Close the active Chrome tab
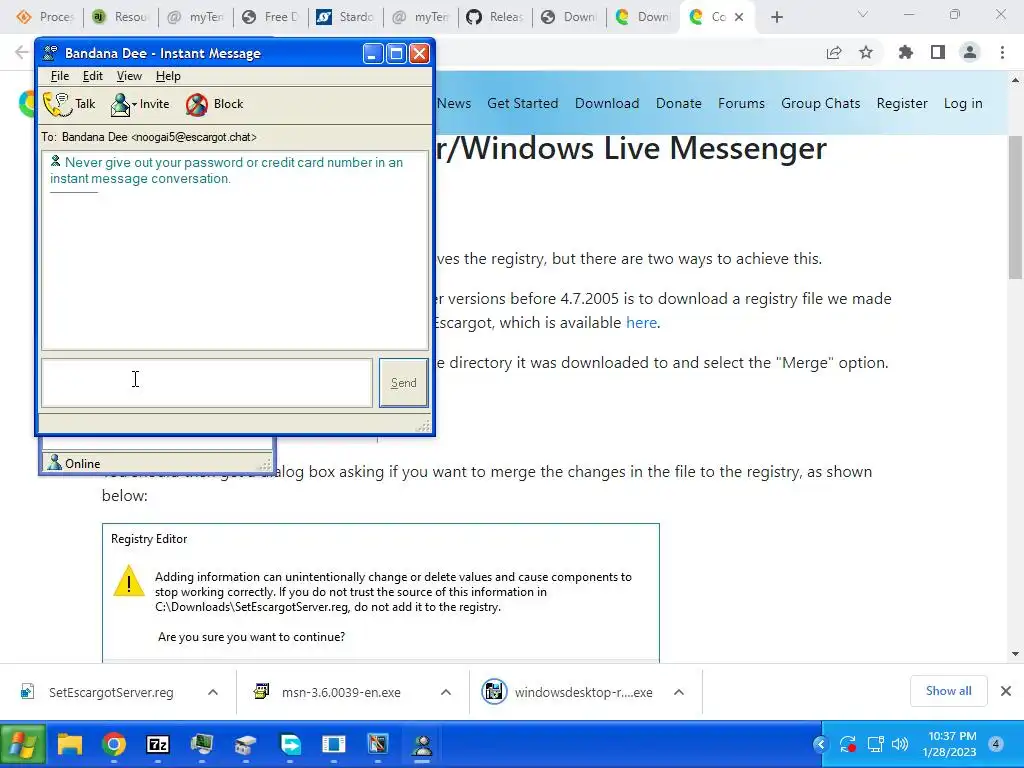This screenshot has width=1024, height=768. coord(739,17)
